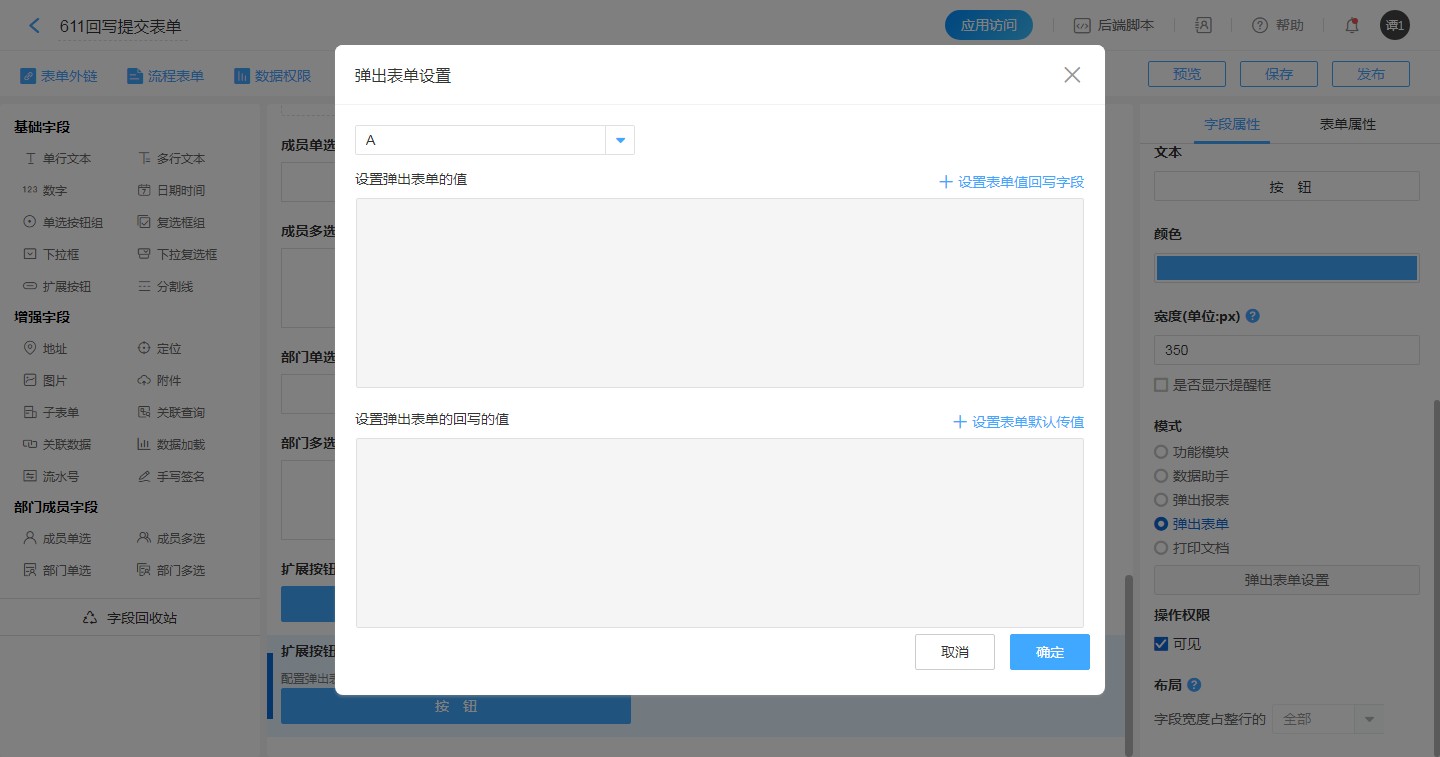The height and width of the screenshot is (757, 1440).
Task: Click the 帮助 question mark icon
Action: (x=1260, y=26)
